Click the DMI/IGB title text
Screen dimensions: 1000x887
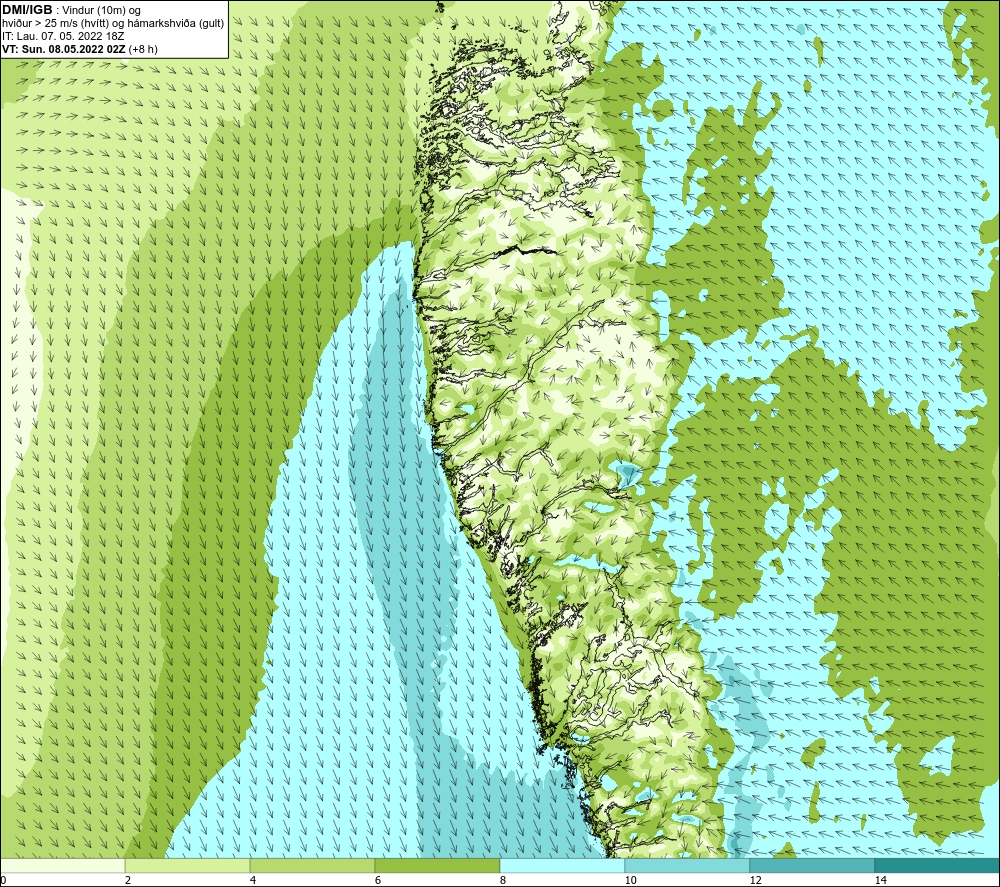(27, 10)
